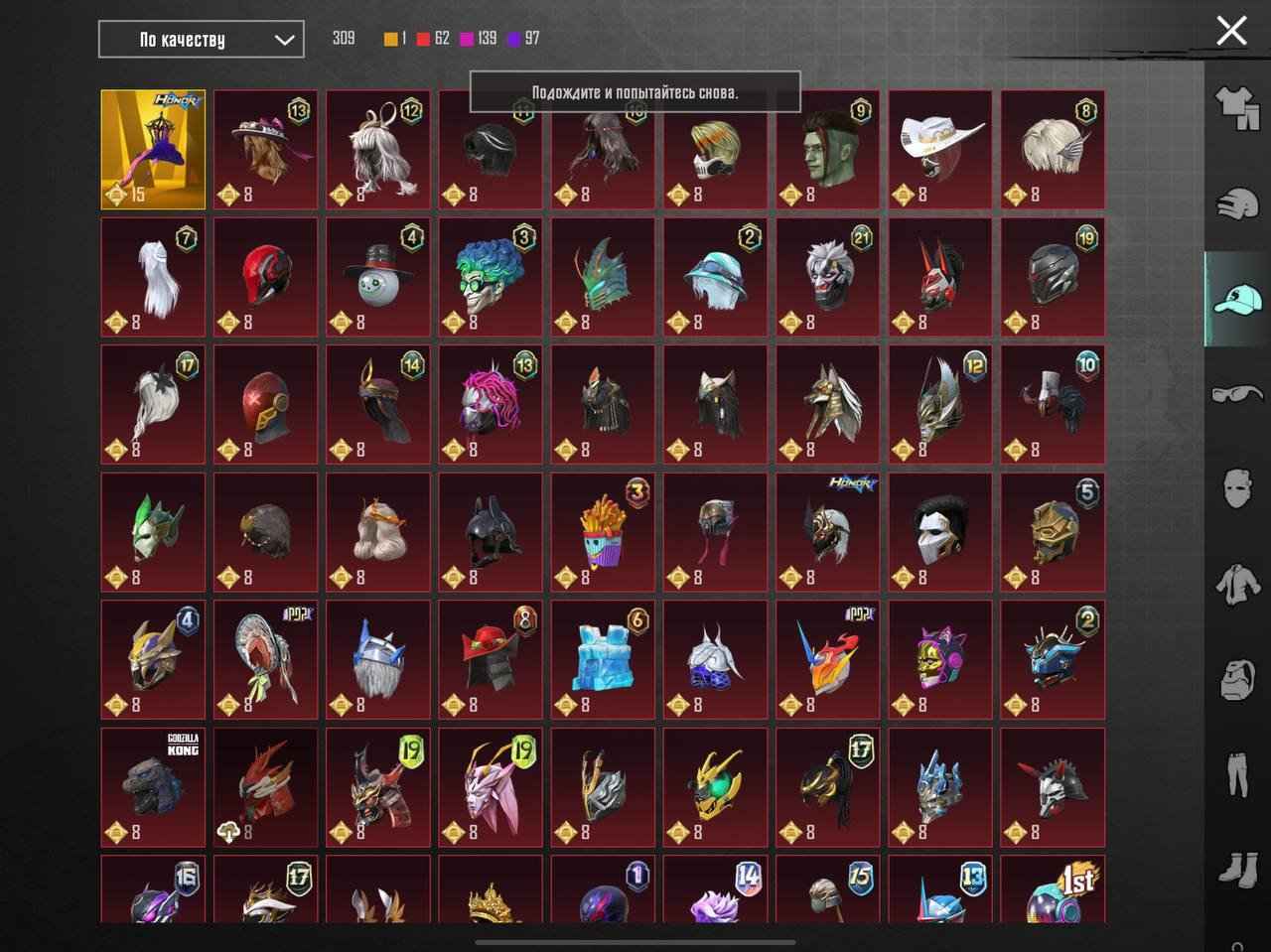Filter by red quality square
The height and width of the screenshot is (952, 1271).
(x=424, y=39)
